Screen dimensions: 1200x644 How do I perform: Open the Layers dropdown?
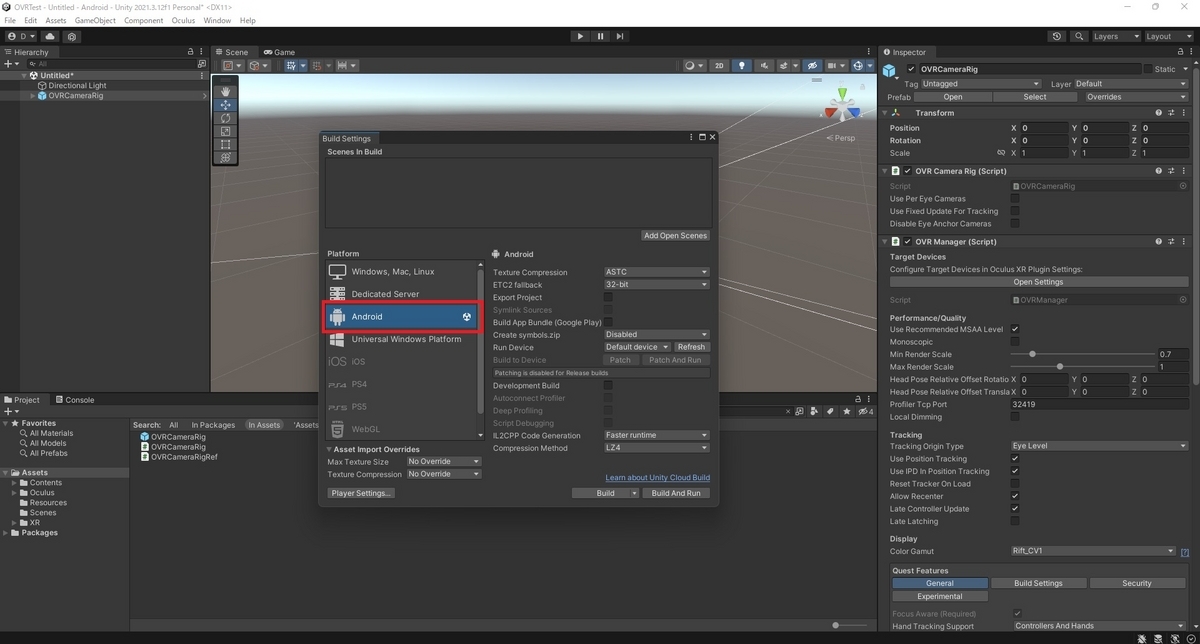(1114, 36)
